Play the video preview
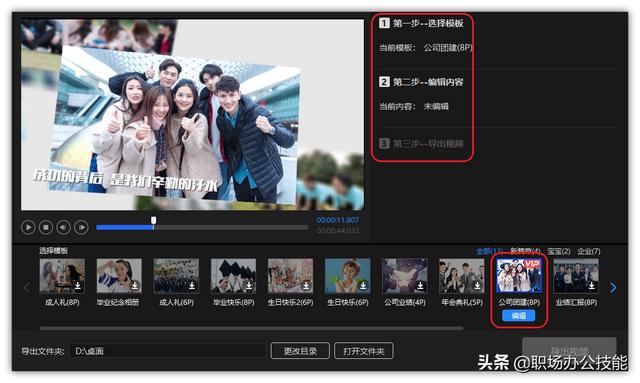 pos(28,227)
